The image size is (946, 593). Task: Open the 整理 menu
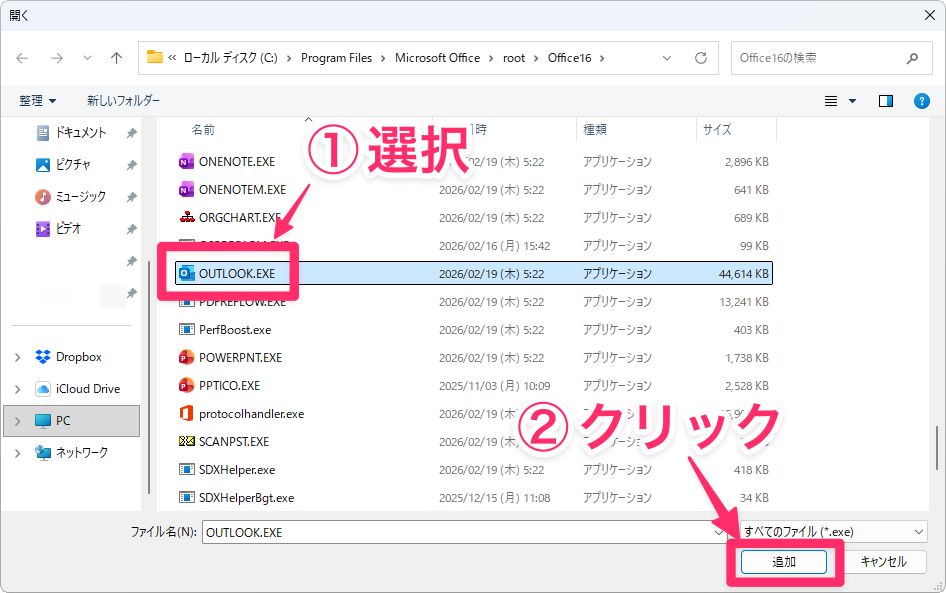(38, 101)
